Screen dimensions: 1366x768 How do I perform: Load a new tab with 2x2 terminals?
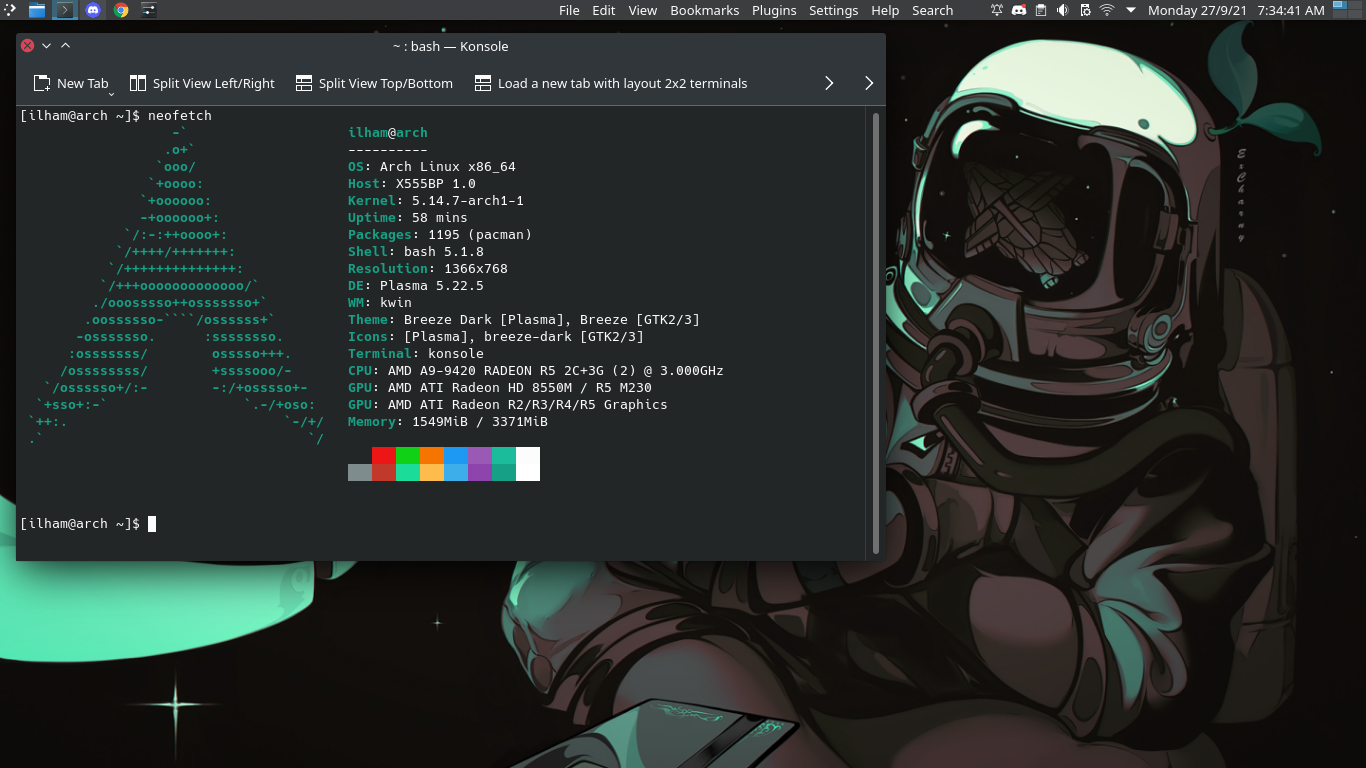611,83
